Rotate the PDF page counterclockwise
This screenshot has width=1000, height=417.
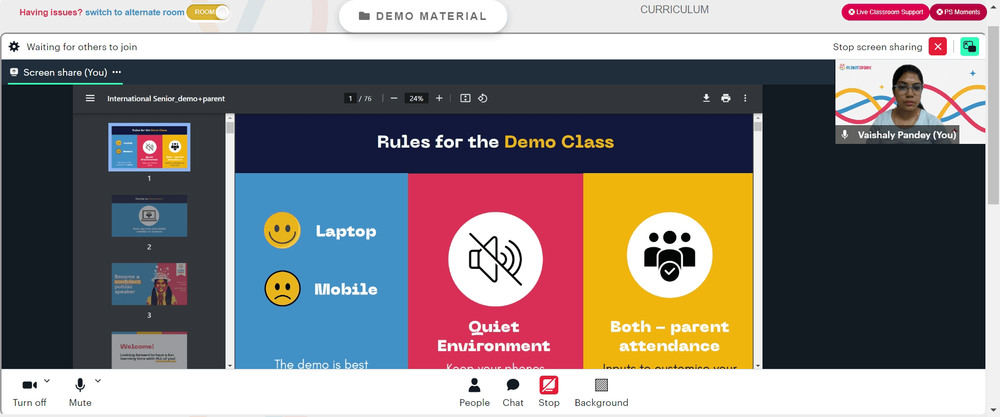pyautogui.click(x=483, y=98)
